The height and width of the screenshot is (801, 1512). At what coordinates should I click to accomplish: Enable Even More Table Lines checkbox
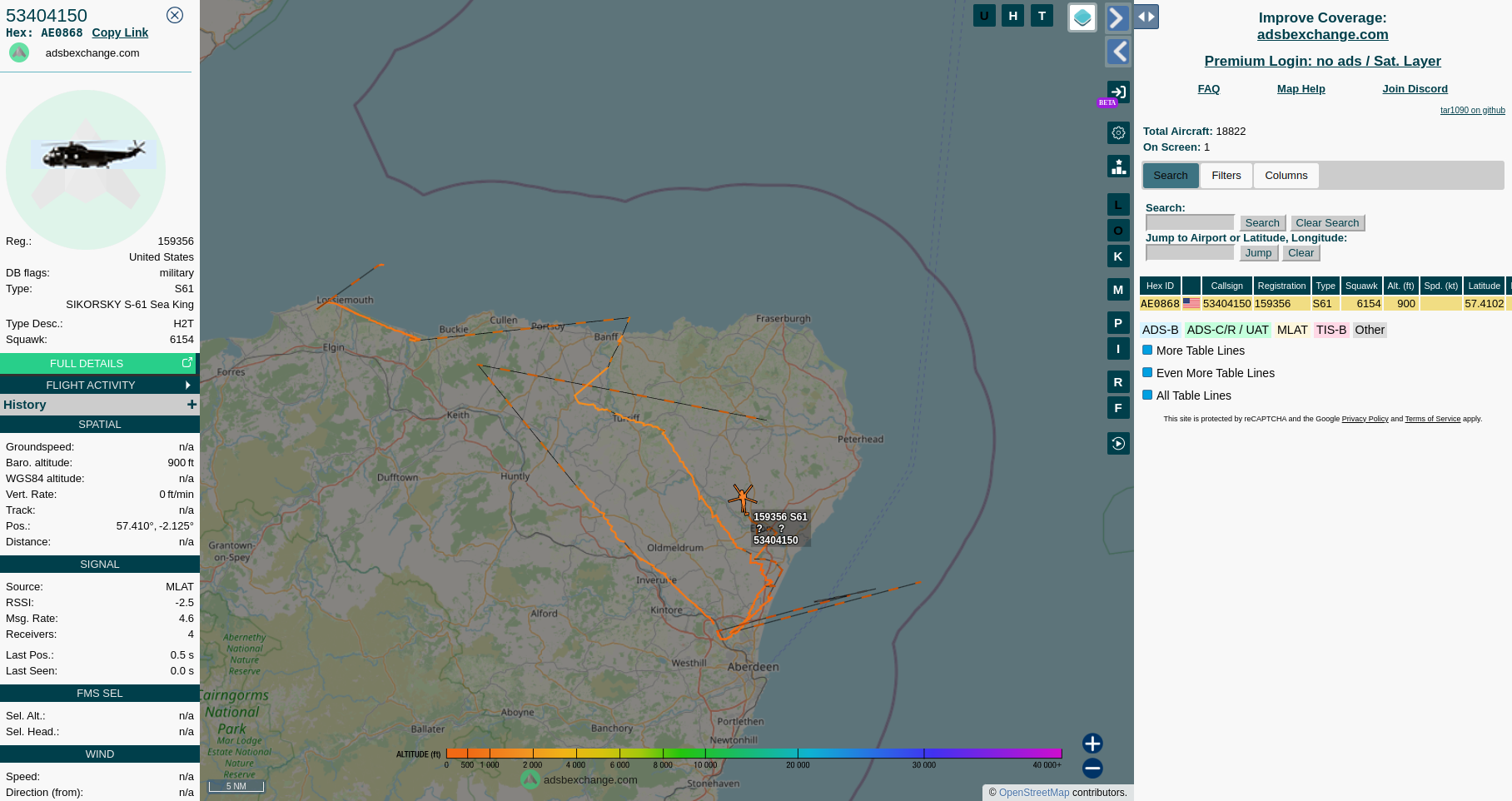[1147, 373]
